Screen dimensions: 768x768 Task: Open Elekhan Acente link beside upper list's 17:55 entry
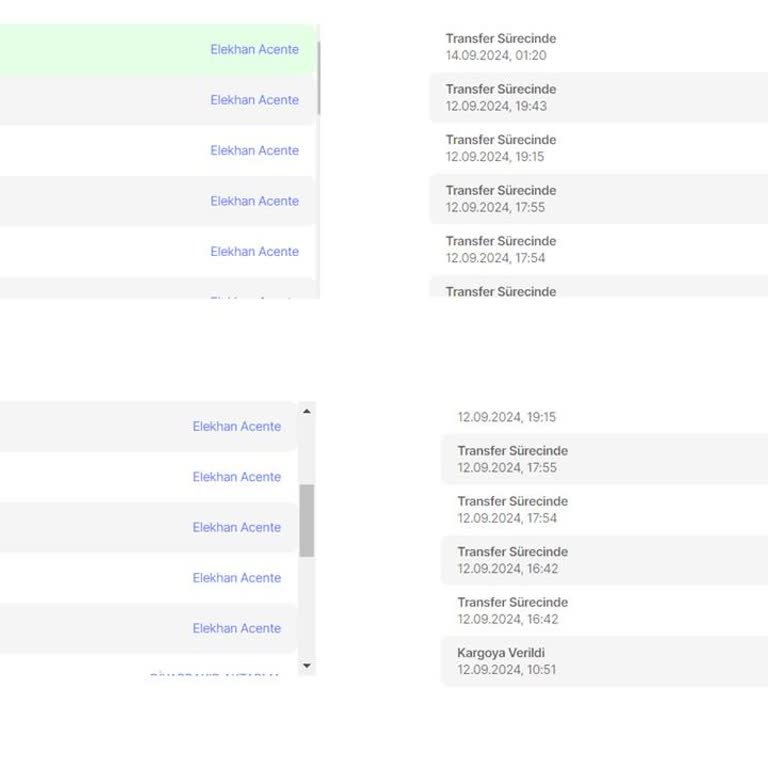coord(254,201)
